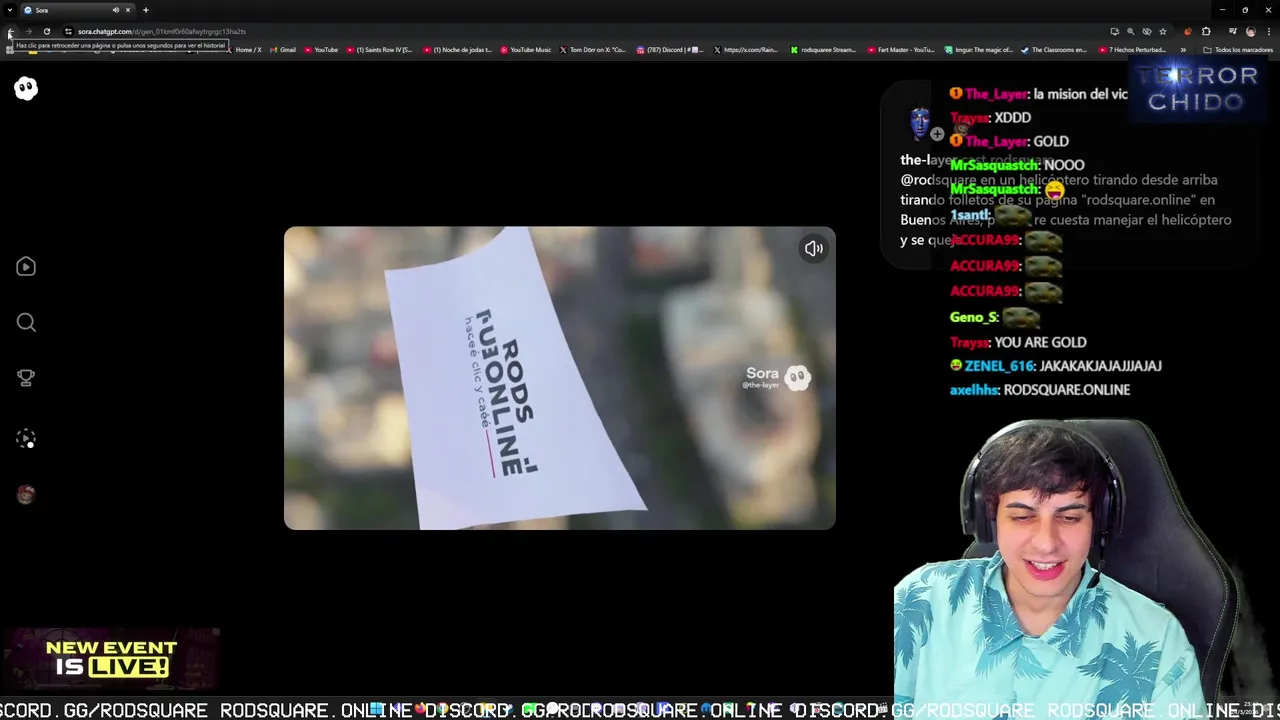The width and height of the screenshot is (1280, 720).
Task: Open the Tom Dörr on X bookmark
Action: pos(592,50)
